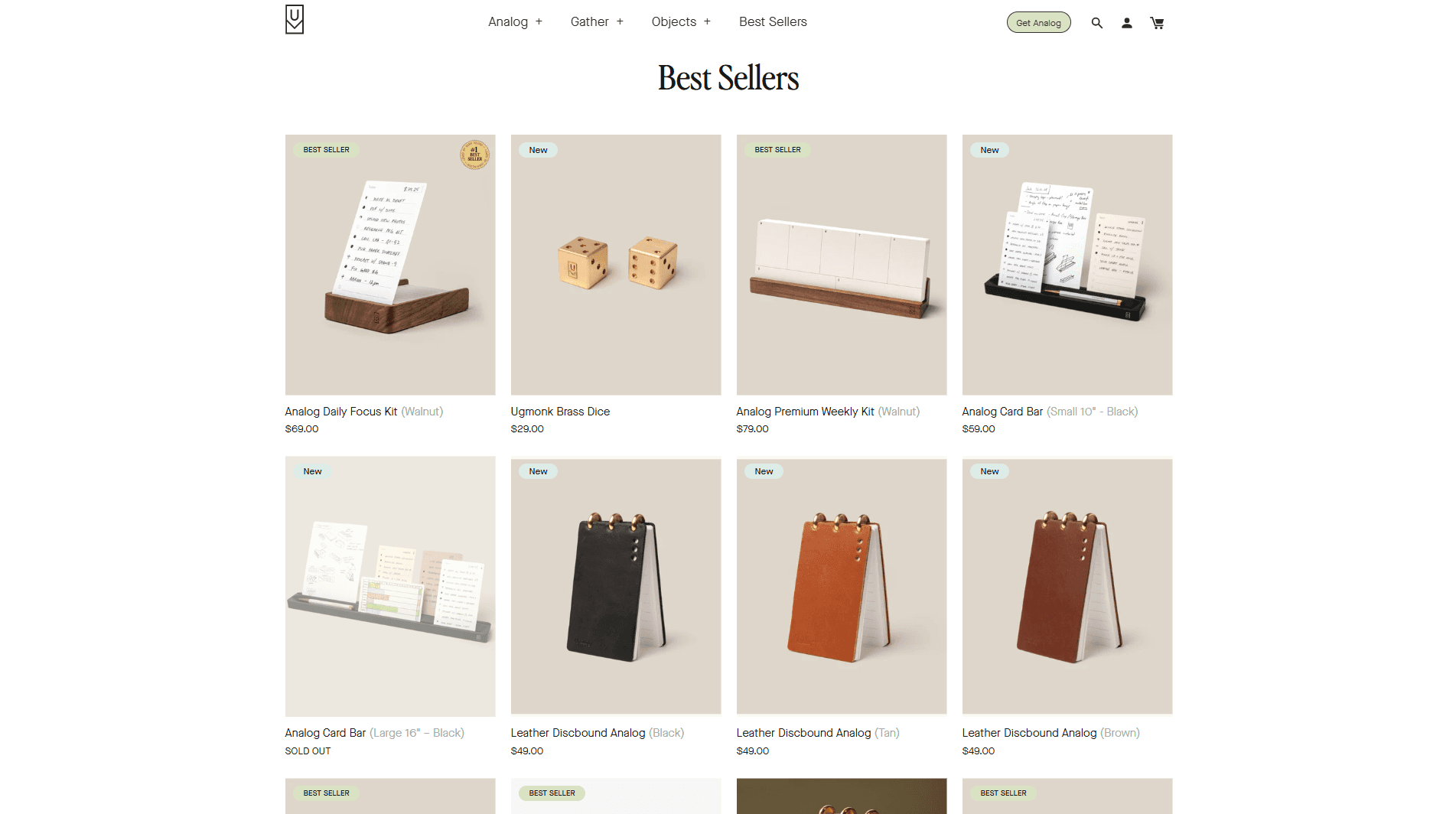Screen dimensions: 1456x814
Task: Open Ugmonk Brass Dice title link
Action: (x=560, y=412)
